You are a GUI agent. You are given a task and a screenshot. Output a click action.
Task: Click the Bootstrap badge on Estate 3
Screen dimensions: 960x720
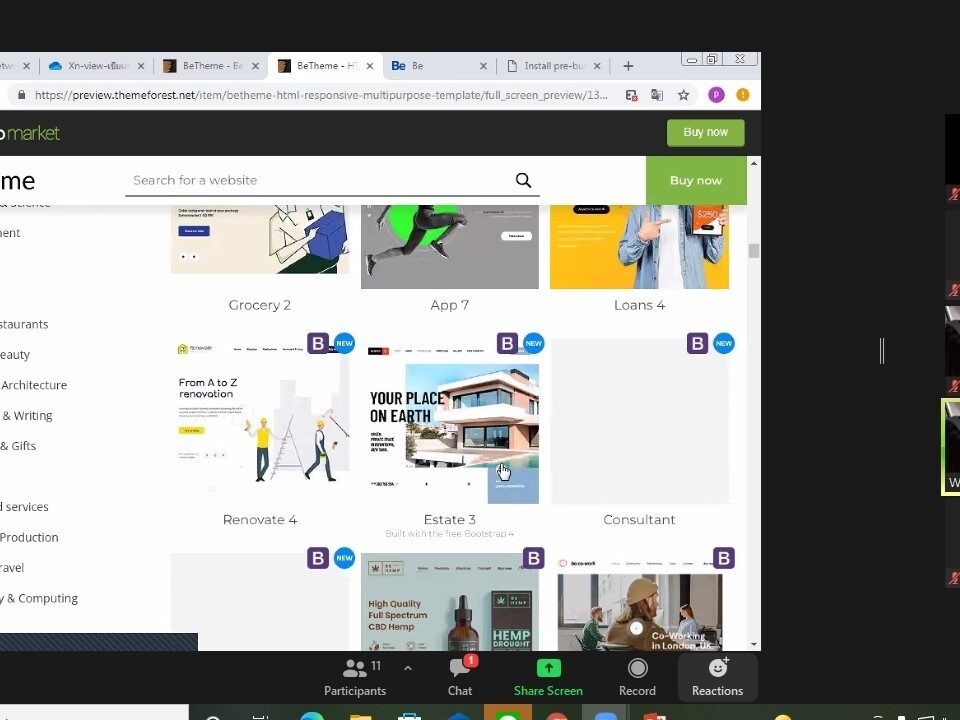[x=508, y=343]
